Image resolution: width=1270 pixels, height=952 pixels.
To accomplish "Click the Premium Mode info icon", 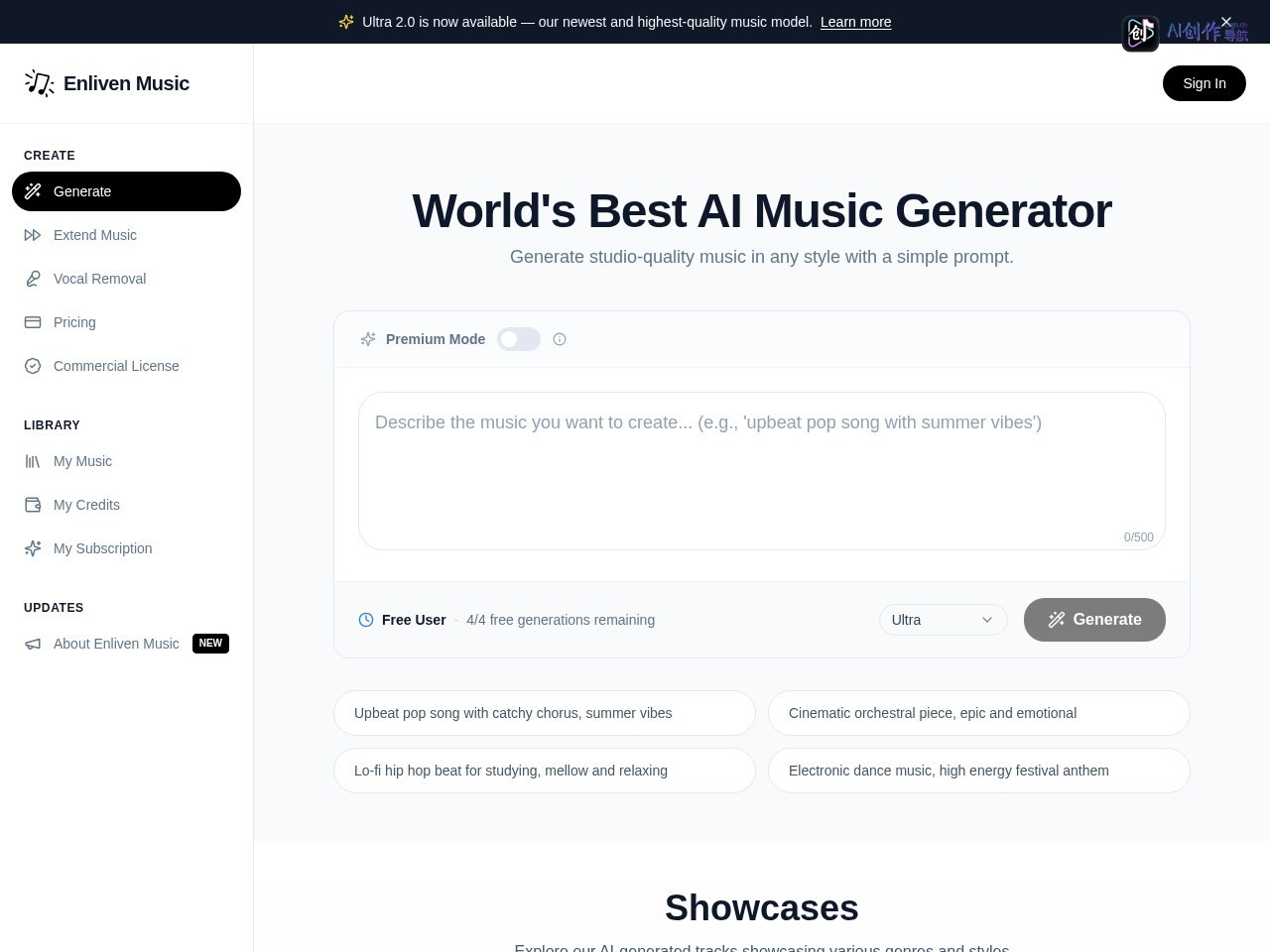I will click(560, 339).
